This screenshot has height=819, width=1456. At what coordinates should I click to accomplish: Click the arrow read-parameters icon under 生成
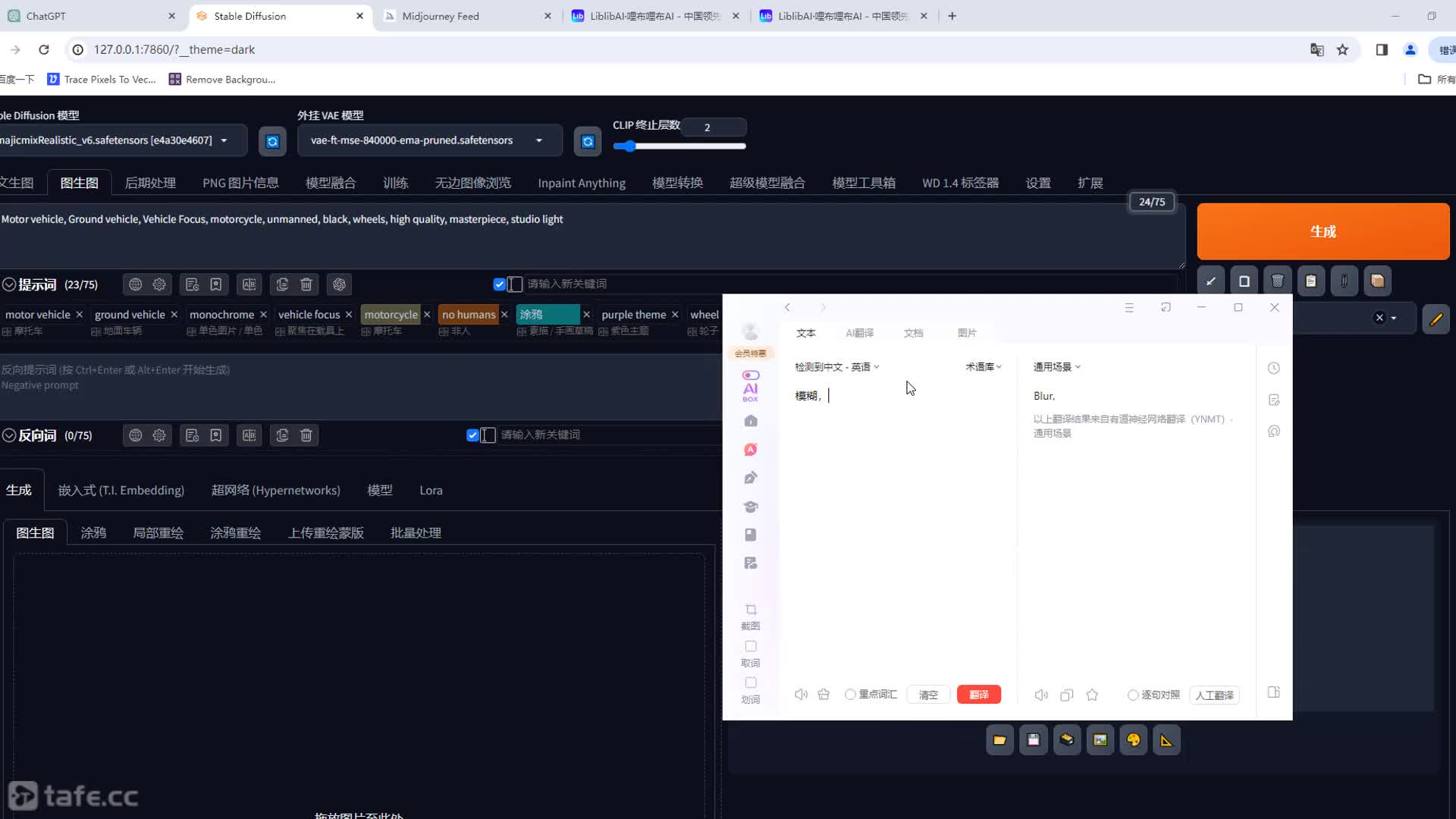pyautogui.click(x=1211, y=281)
